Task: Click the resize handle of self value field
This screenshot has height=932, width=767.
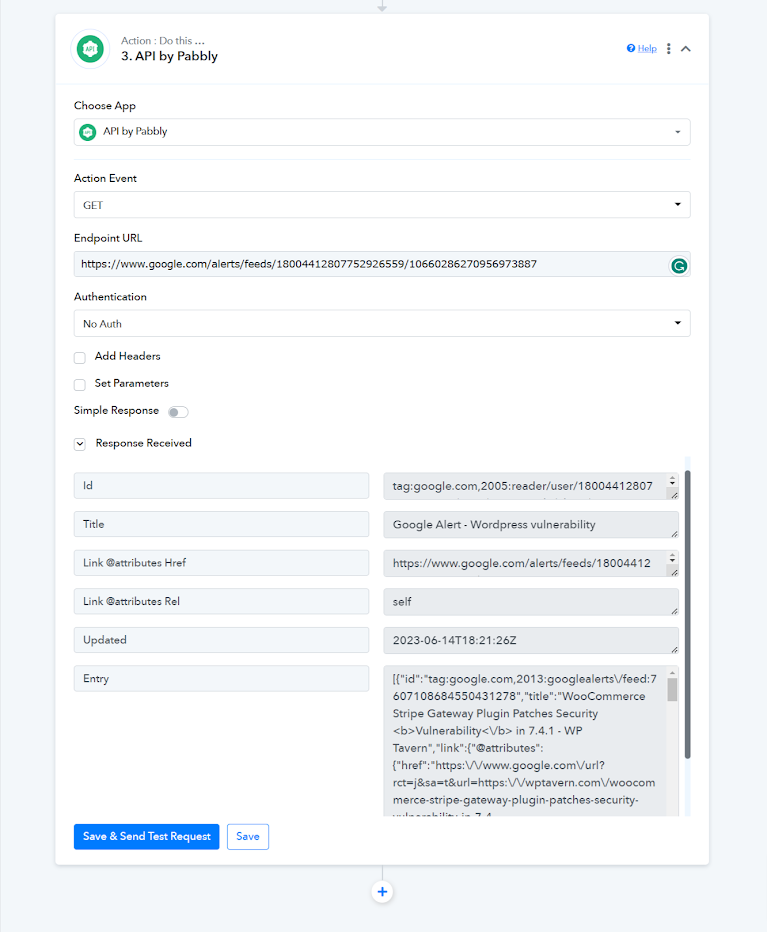Action: pos(674,611)
